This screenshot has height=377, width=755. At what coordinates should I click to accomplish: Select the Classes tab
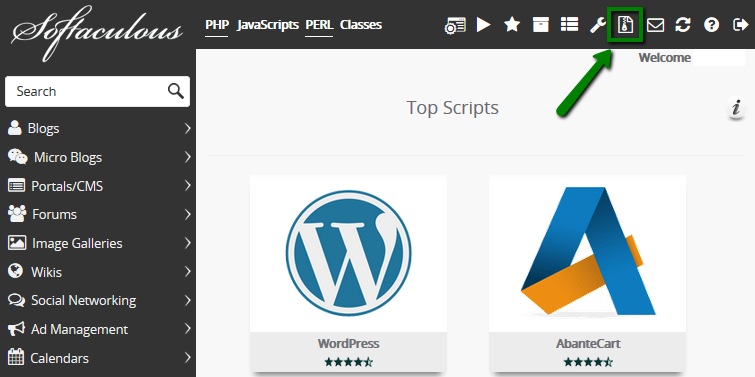pos(361,25)
